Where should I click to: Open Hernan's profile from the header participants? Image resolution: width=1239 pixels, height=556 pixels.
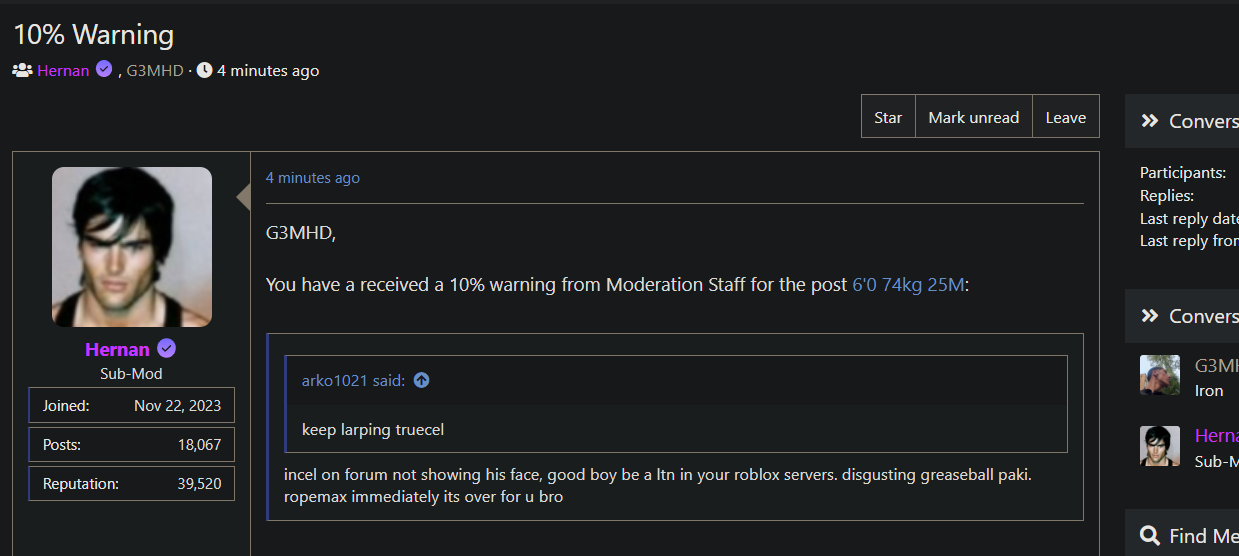coord(63,71)
